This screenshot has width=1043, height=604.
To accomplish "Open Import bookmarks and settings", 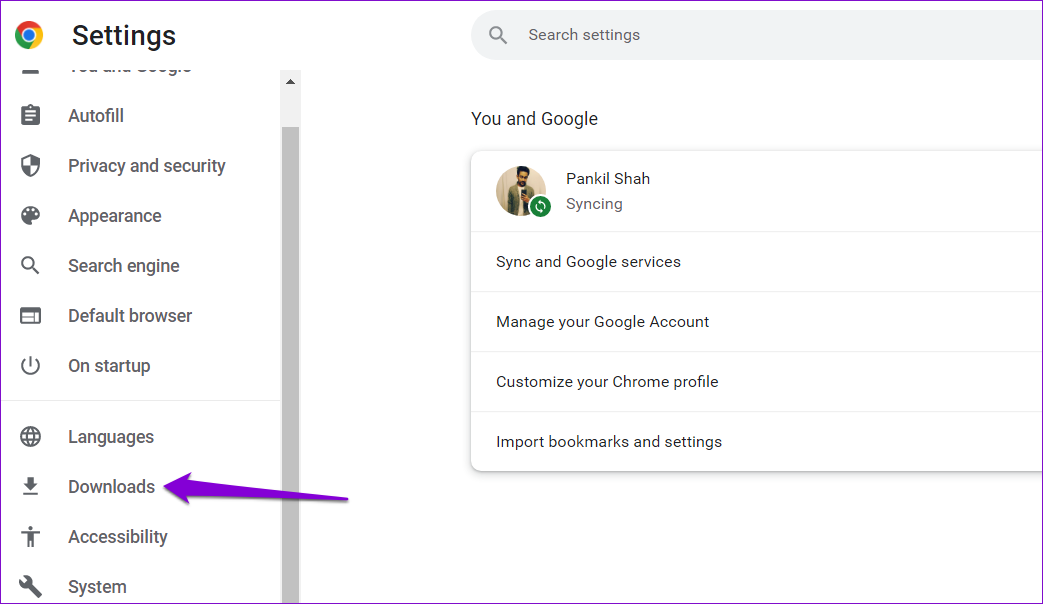I will [756, 441].
